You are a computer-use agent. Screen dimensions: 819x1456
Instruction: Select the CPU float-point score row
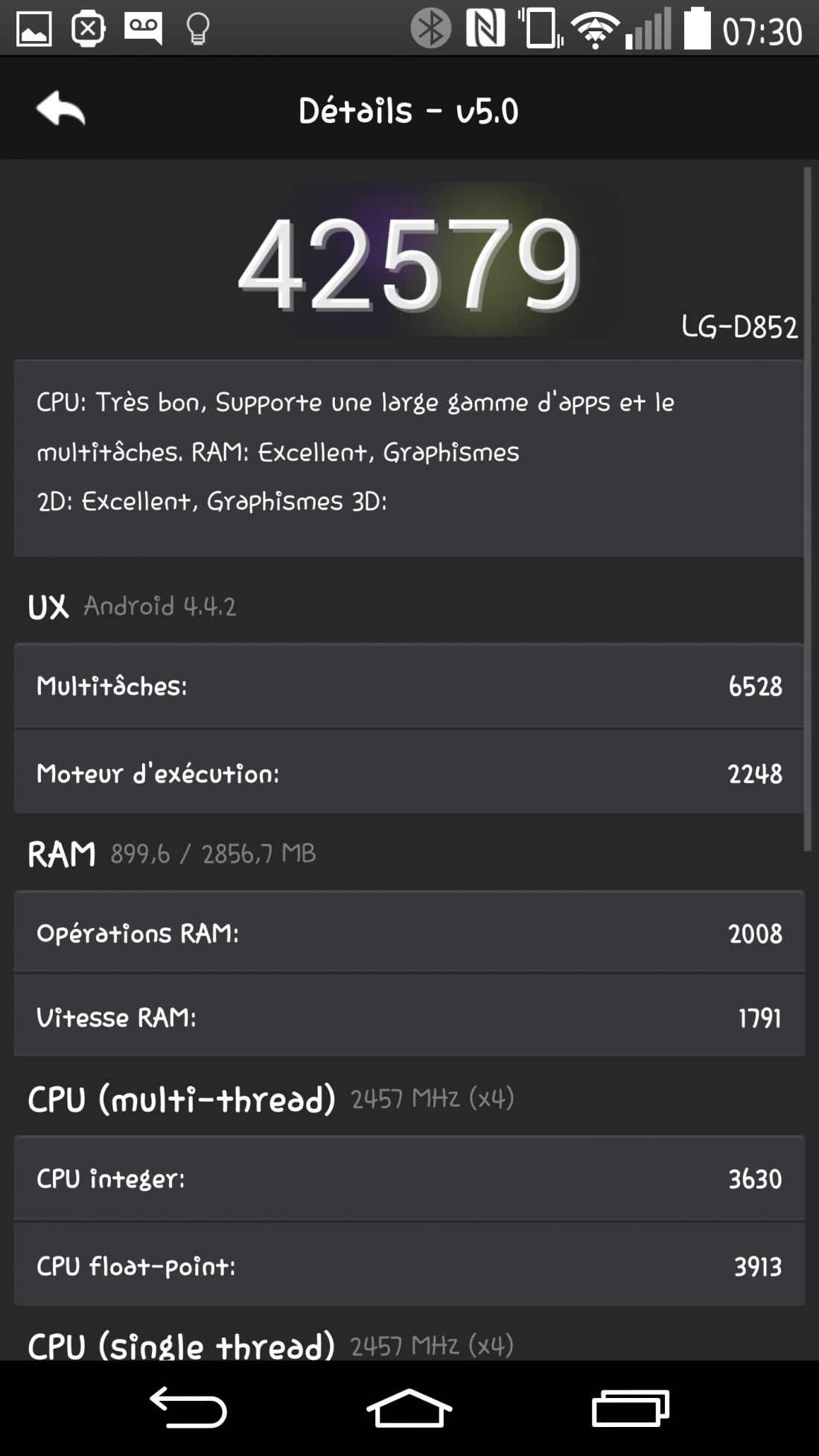409,1265
